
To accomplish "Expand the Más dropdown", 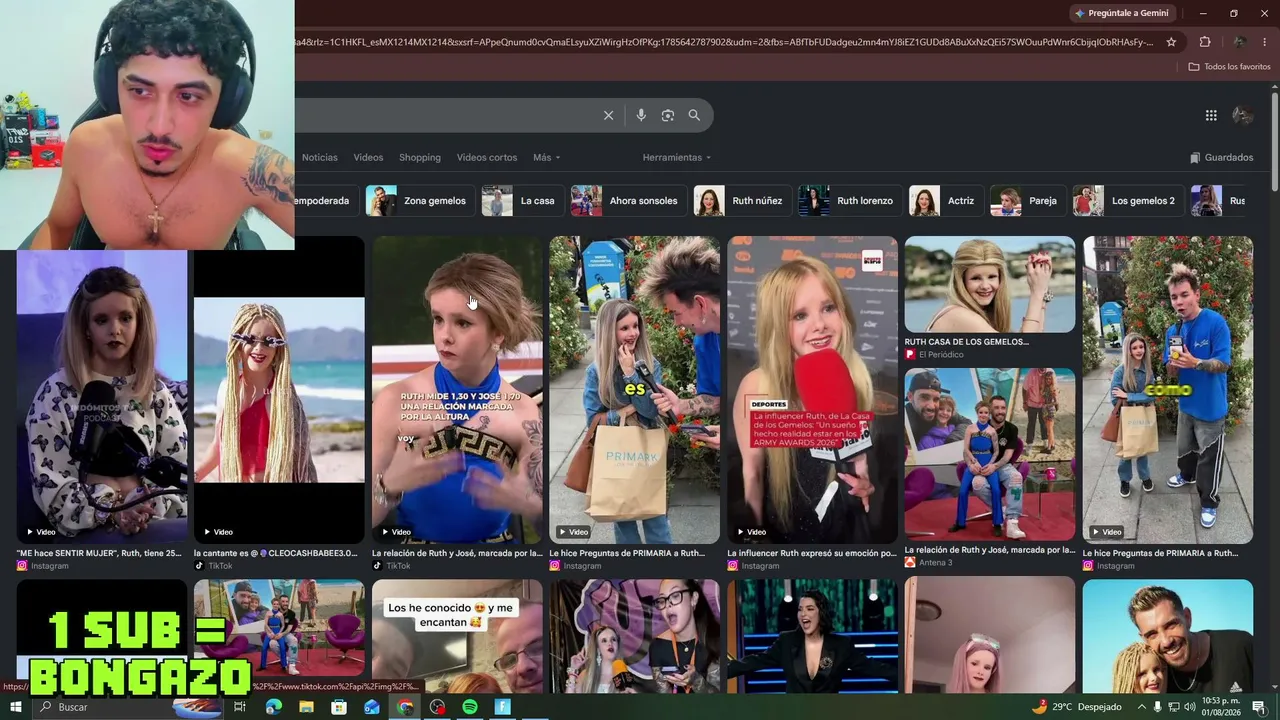I will (x=546, y=157).
